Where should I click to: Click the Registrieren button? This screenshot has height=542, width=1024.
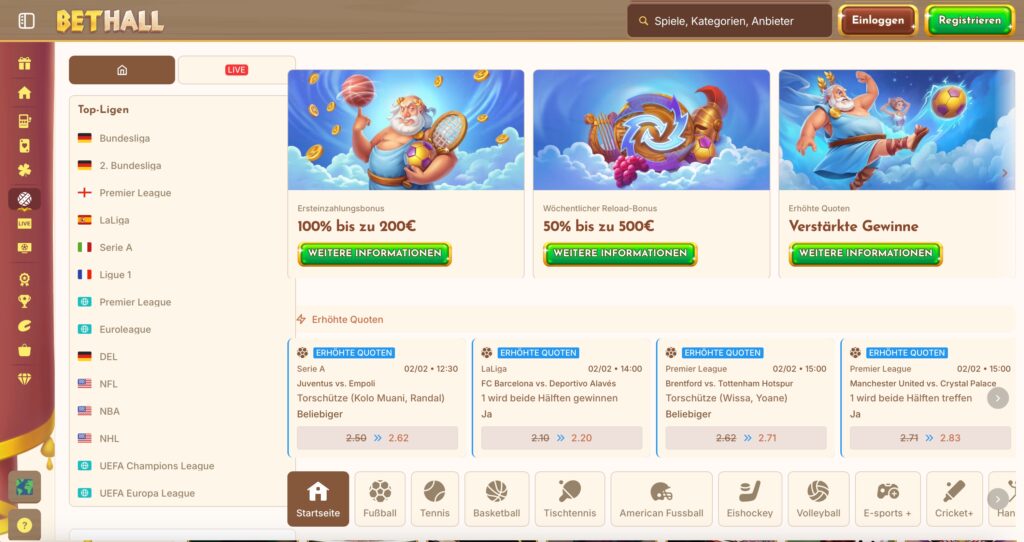970,20
